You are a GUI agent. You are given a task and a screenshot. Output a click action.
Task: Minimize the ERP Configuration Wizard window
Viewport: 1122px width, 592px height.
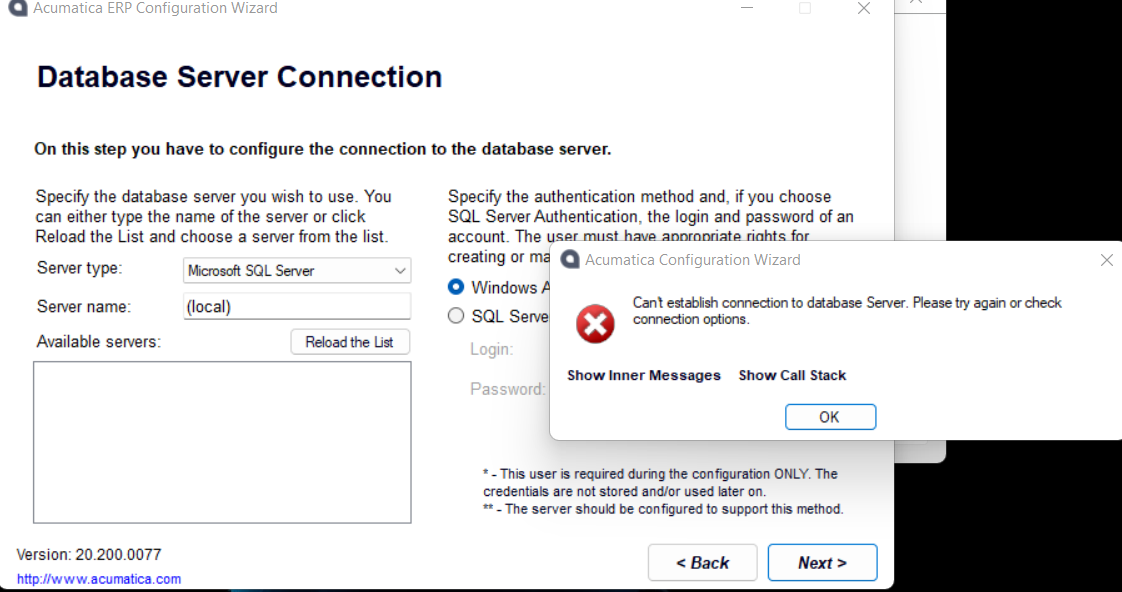[x=747, y=8]
